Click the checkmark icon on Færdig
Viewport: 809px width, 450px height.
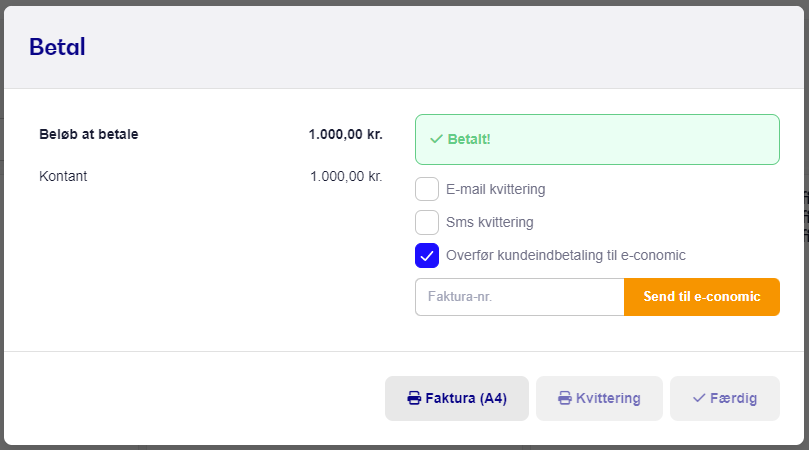pyautogui.click(x=699, y=398)
